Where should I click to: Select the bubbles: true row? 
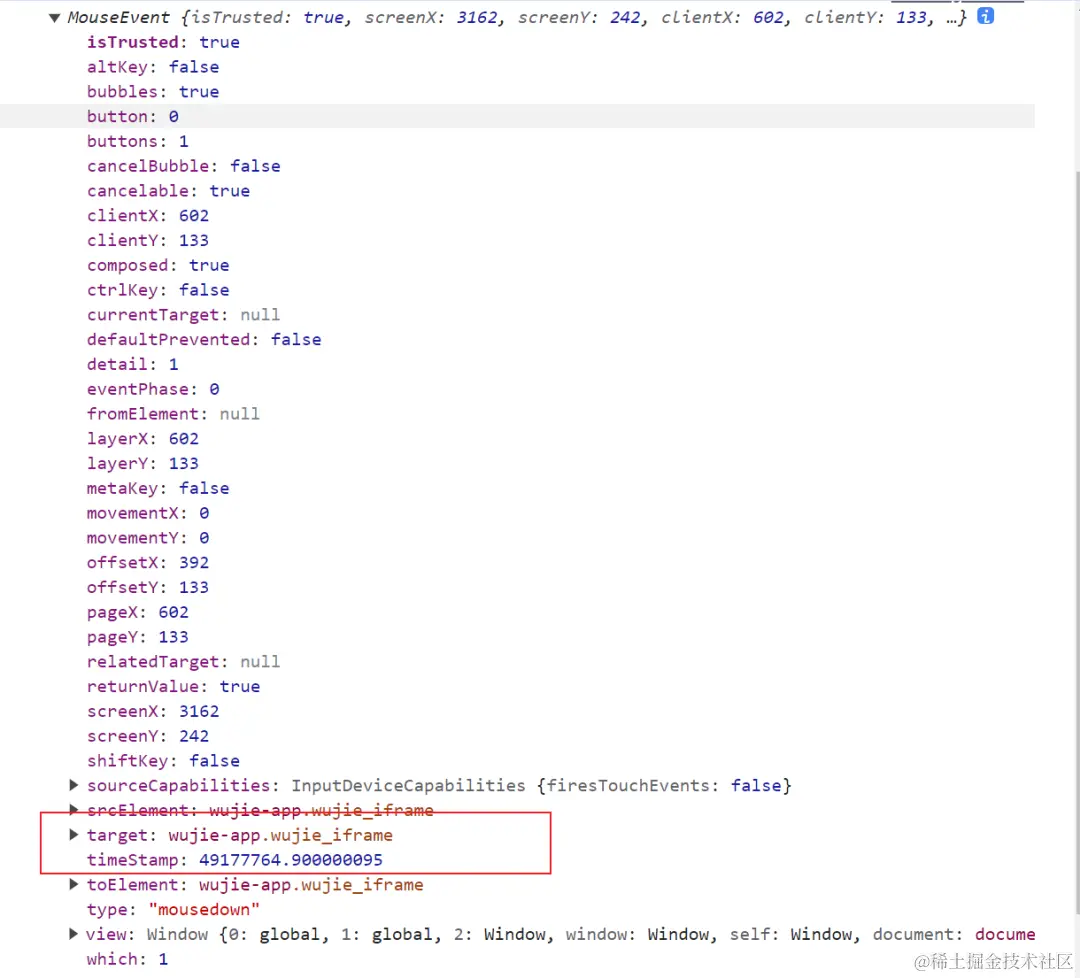click(x=153, y=92)
